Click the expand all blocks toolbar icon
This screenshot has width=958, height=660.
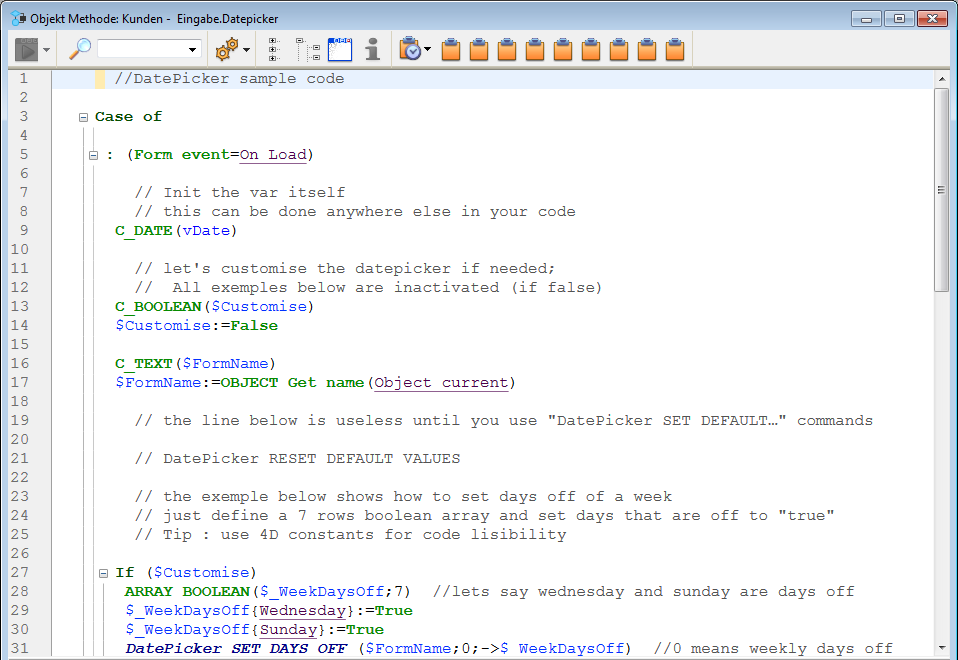point(273,49)
